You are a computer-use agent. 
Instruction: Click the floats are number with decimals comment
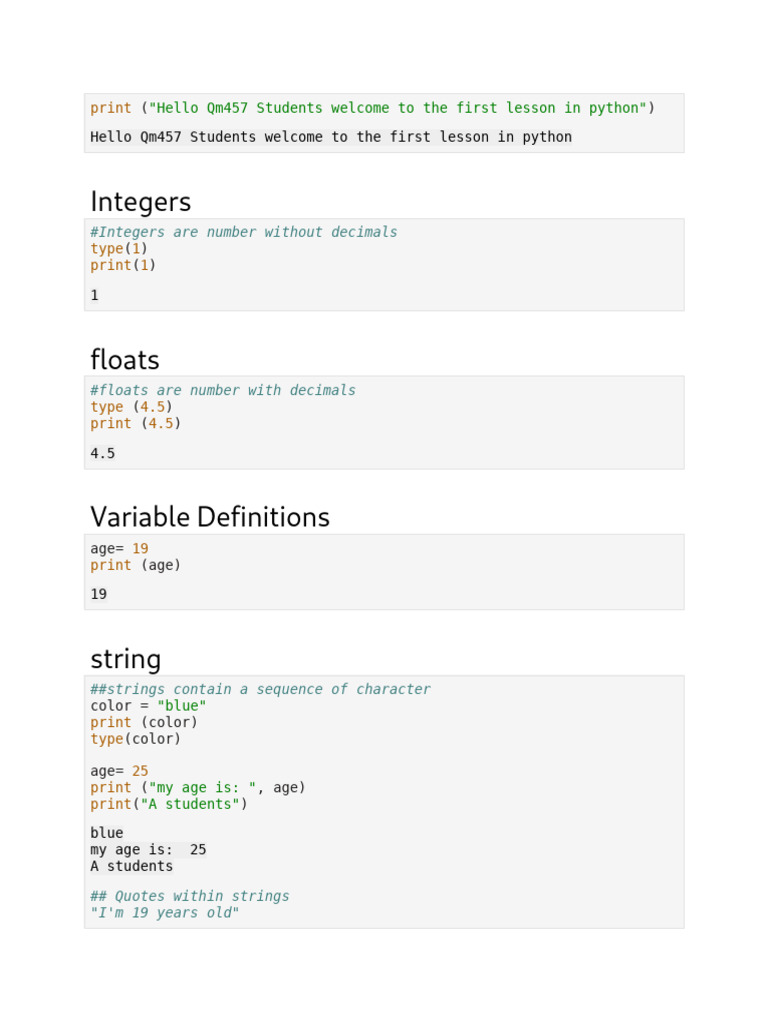click(x=223, y=390)
